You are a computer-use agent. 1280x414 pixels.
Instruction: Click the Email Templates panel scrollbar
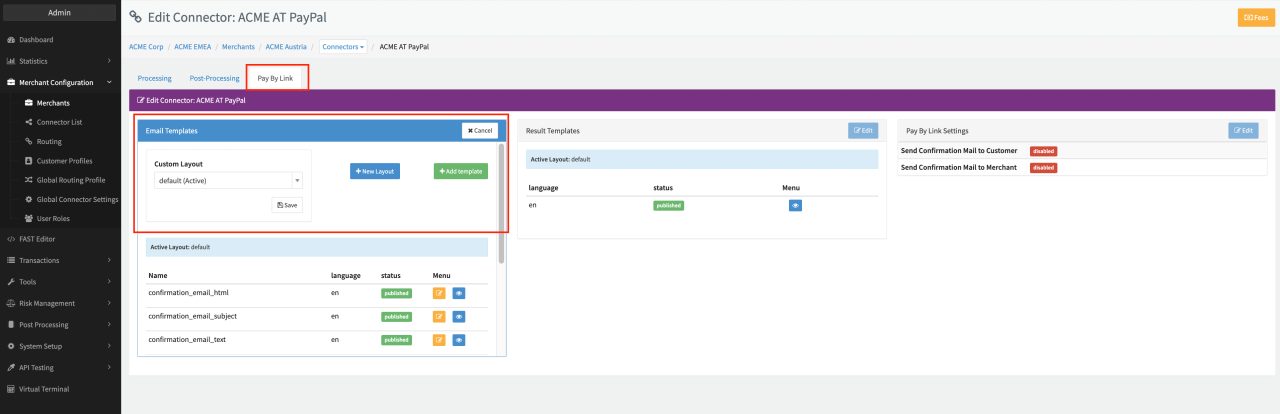coord(501,200)
